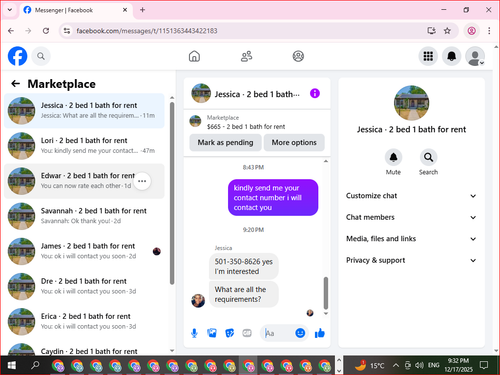Click the message input field Aa
Screen dimensions: 500x375
point(279,333)
